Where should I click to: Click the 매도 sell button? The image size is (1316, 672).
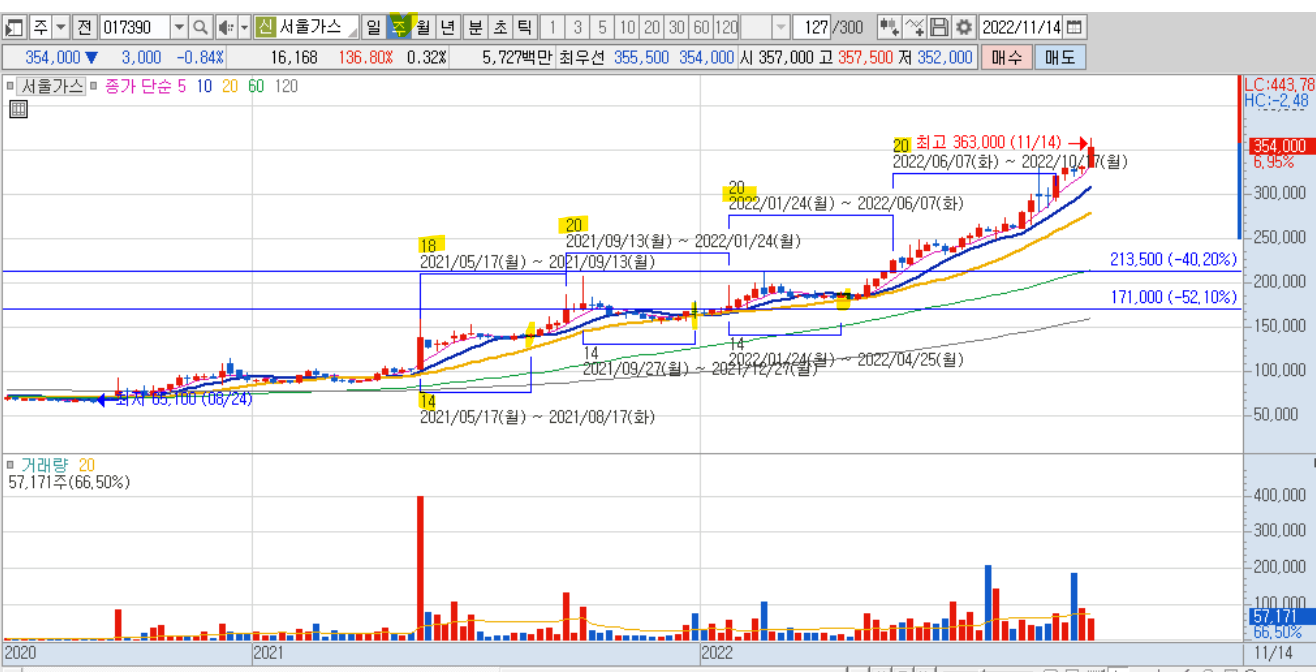click(1061, 58)
